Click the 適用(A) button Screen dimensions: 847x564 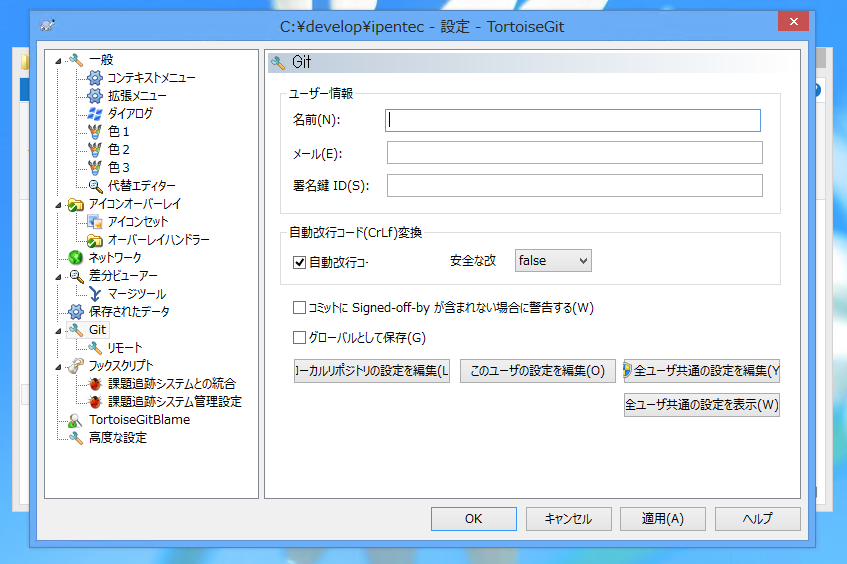point(663,519)
